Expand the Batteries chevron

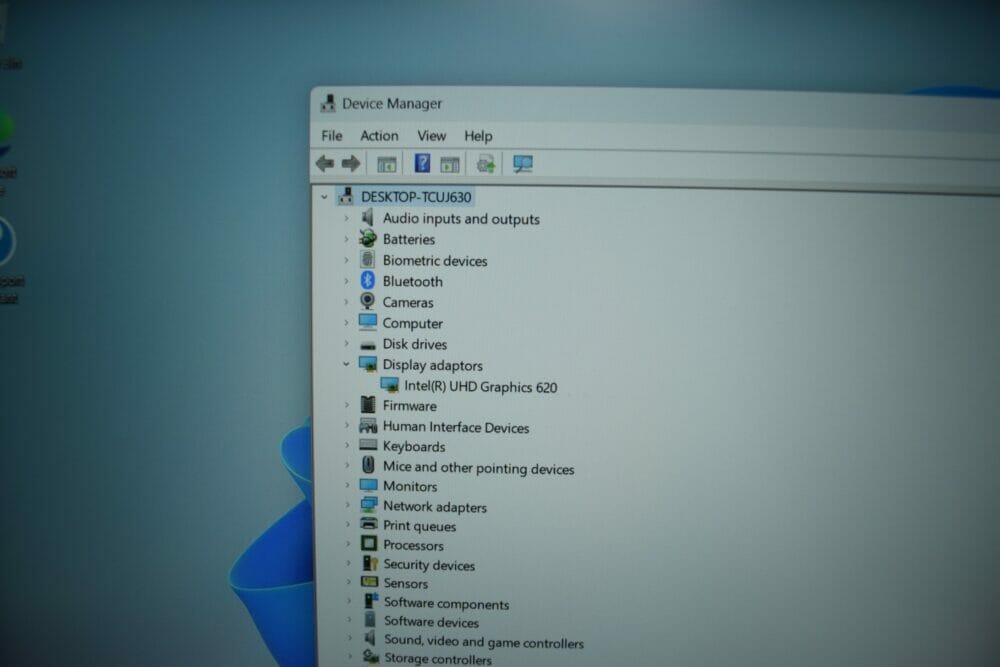[x=346, y=239]
